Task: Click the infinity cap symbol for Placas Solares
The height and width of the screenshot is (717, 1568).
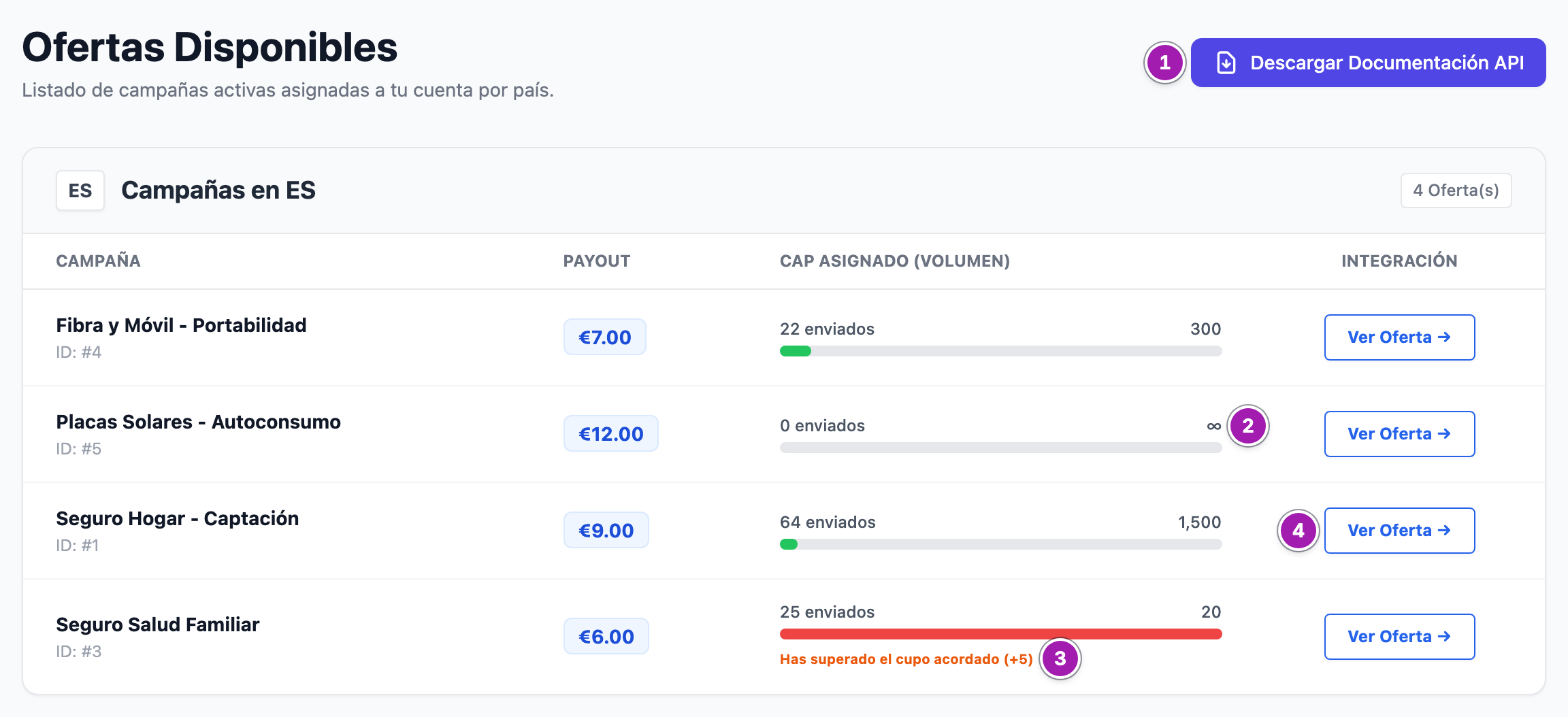Action: [1214, 427]
